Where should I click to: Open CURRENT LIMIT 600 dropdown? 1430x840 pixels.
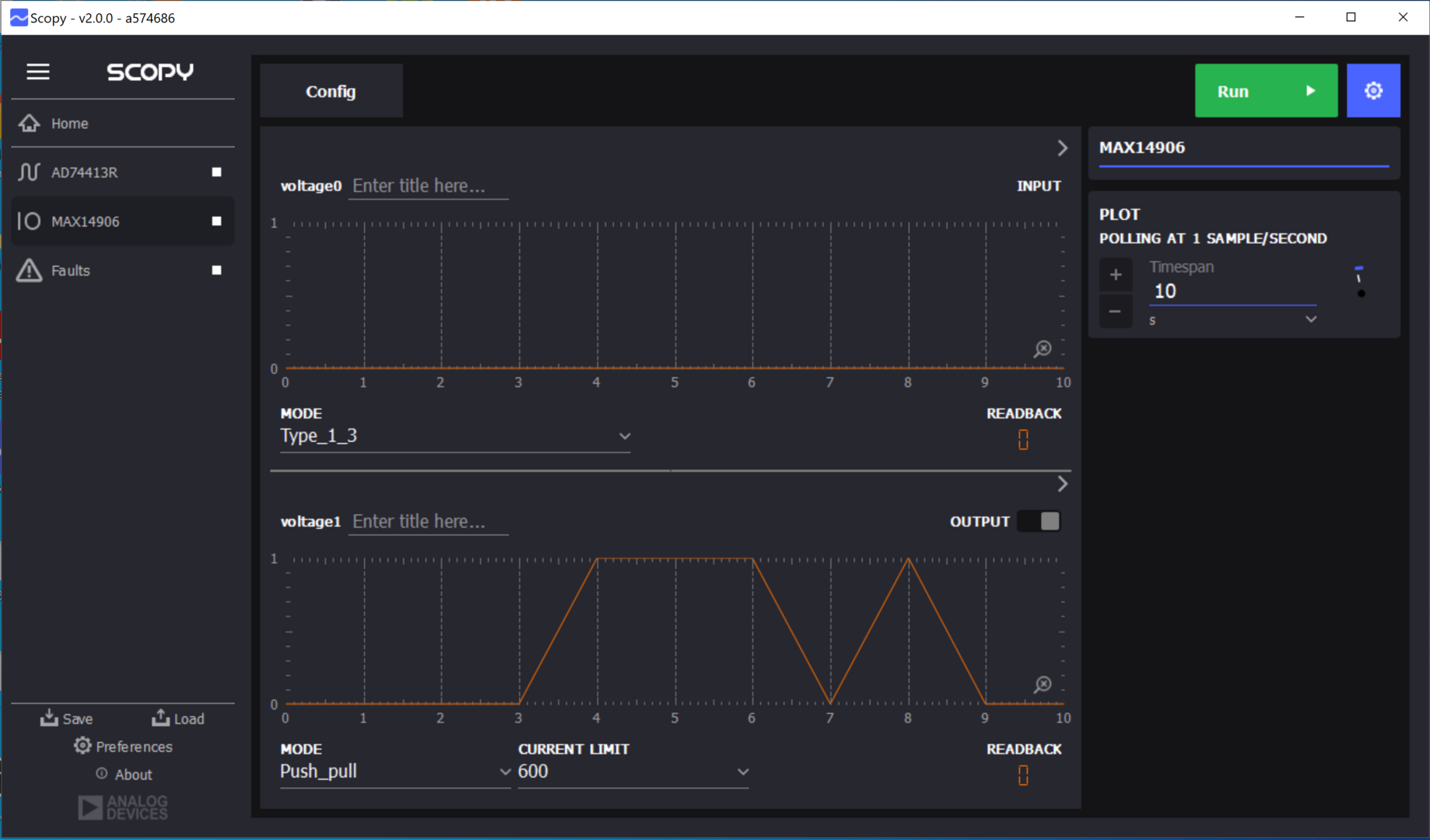pos(633,772)
